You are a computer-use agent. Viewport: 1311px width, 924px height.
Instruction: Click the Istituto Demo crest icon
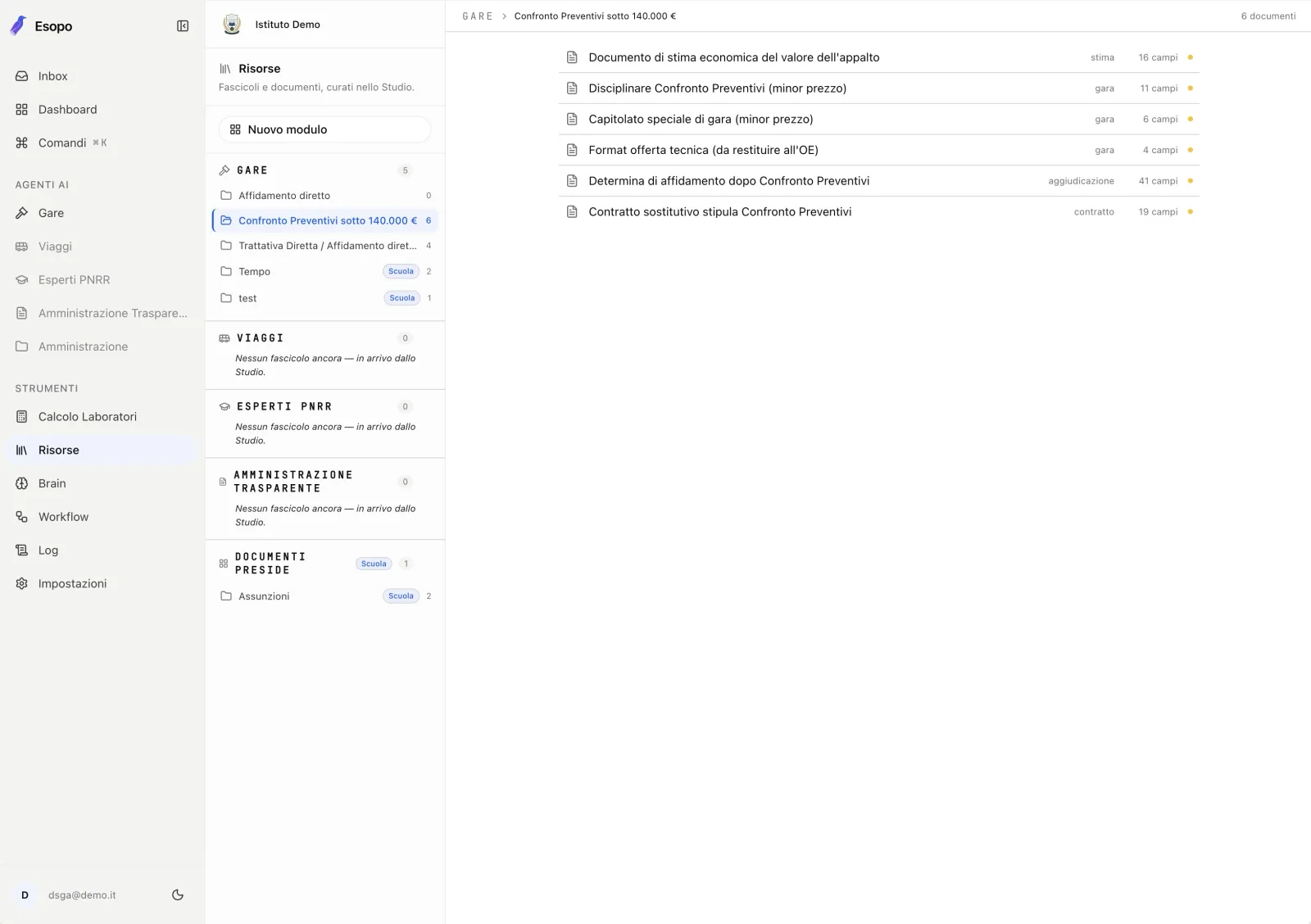[x=232, y=25]
